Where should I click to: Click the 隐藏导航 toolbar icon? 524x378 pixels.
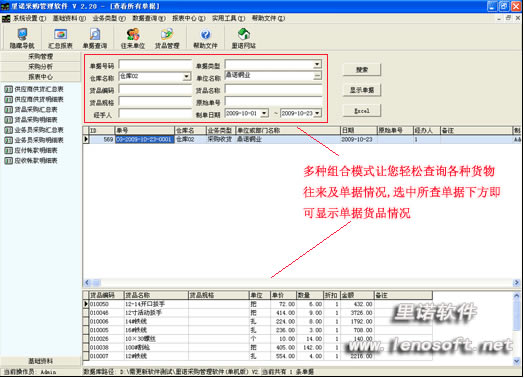[x=22, y=38]
